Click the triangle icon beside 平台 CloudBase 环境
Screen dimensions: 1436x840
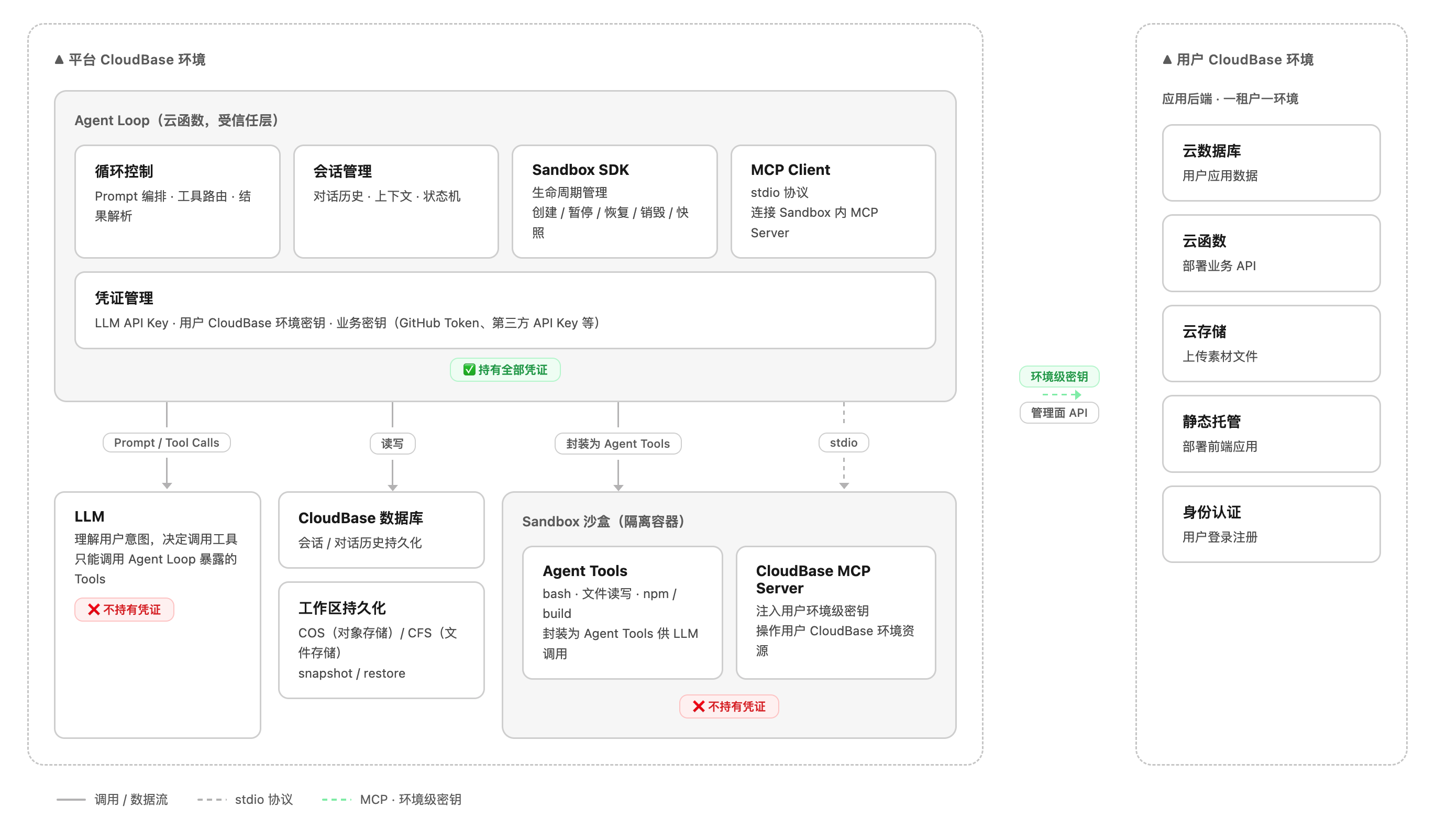click(59, 59)
